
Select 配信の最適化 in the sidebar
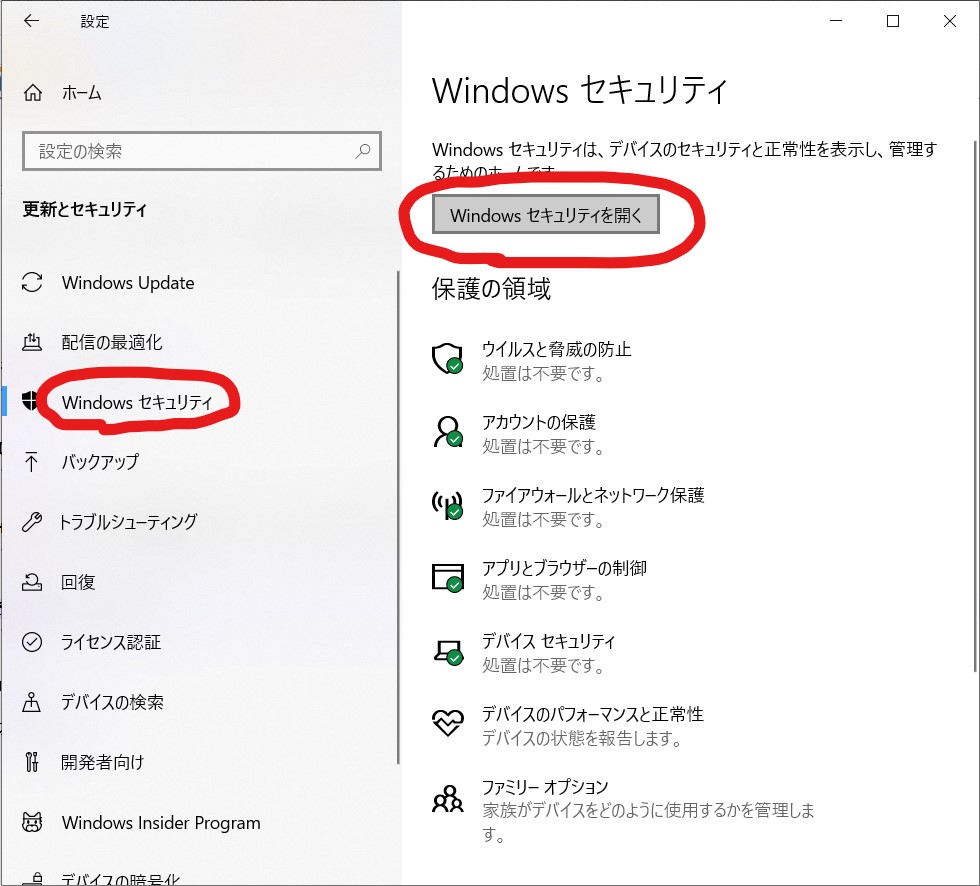tap(112, 342)
